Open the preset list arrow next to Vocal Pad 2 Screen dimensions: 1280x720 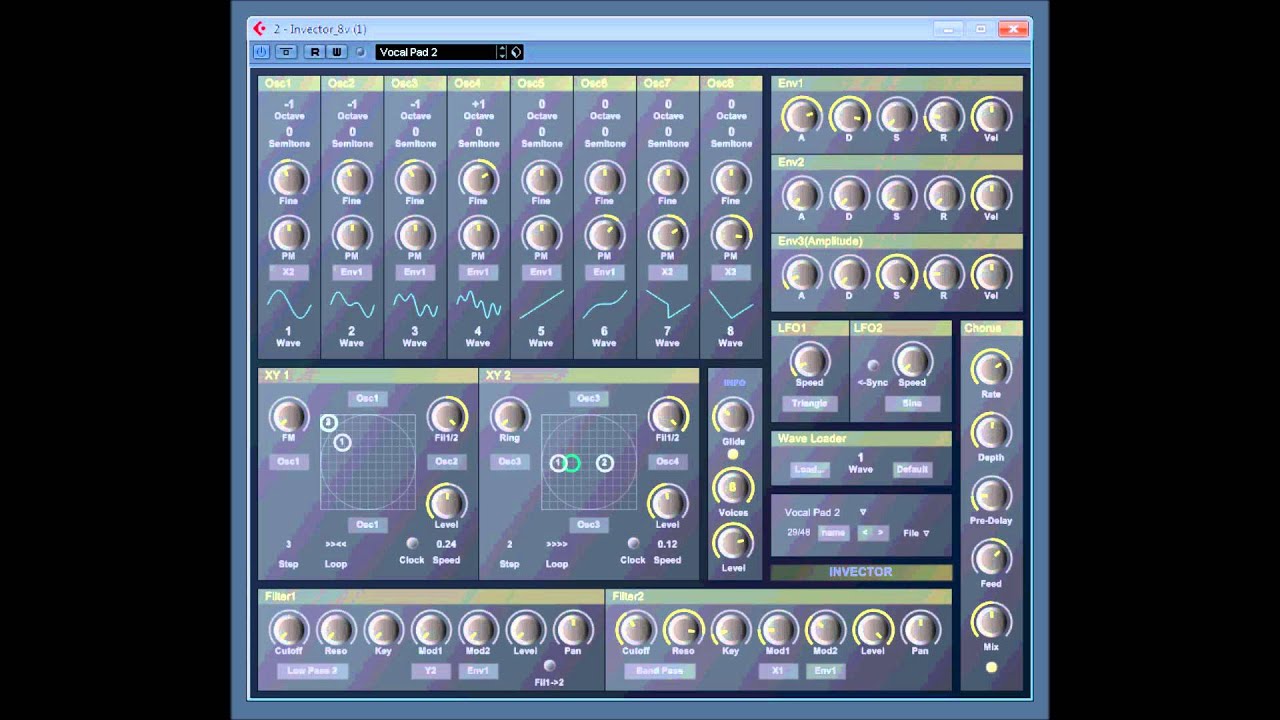863,512
